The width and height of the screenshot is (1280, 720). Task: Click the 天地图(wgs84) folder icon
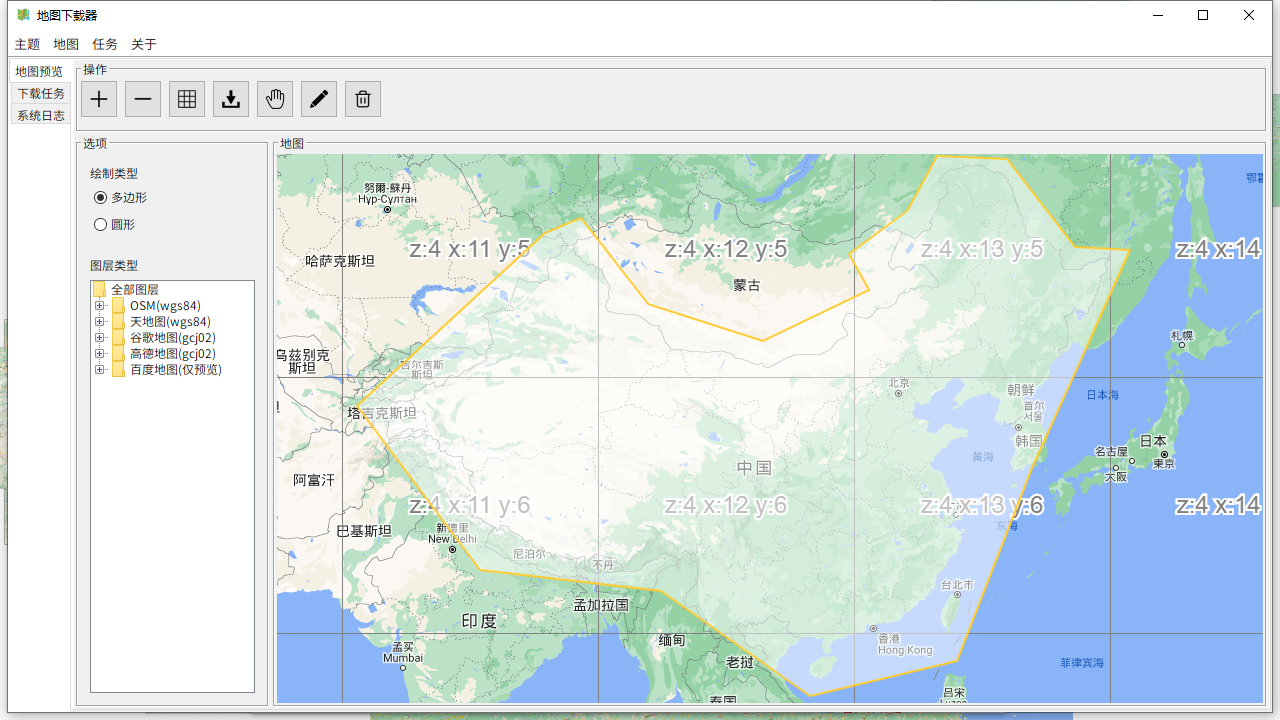(x=118, y=321)
